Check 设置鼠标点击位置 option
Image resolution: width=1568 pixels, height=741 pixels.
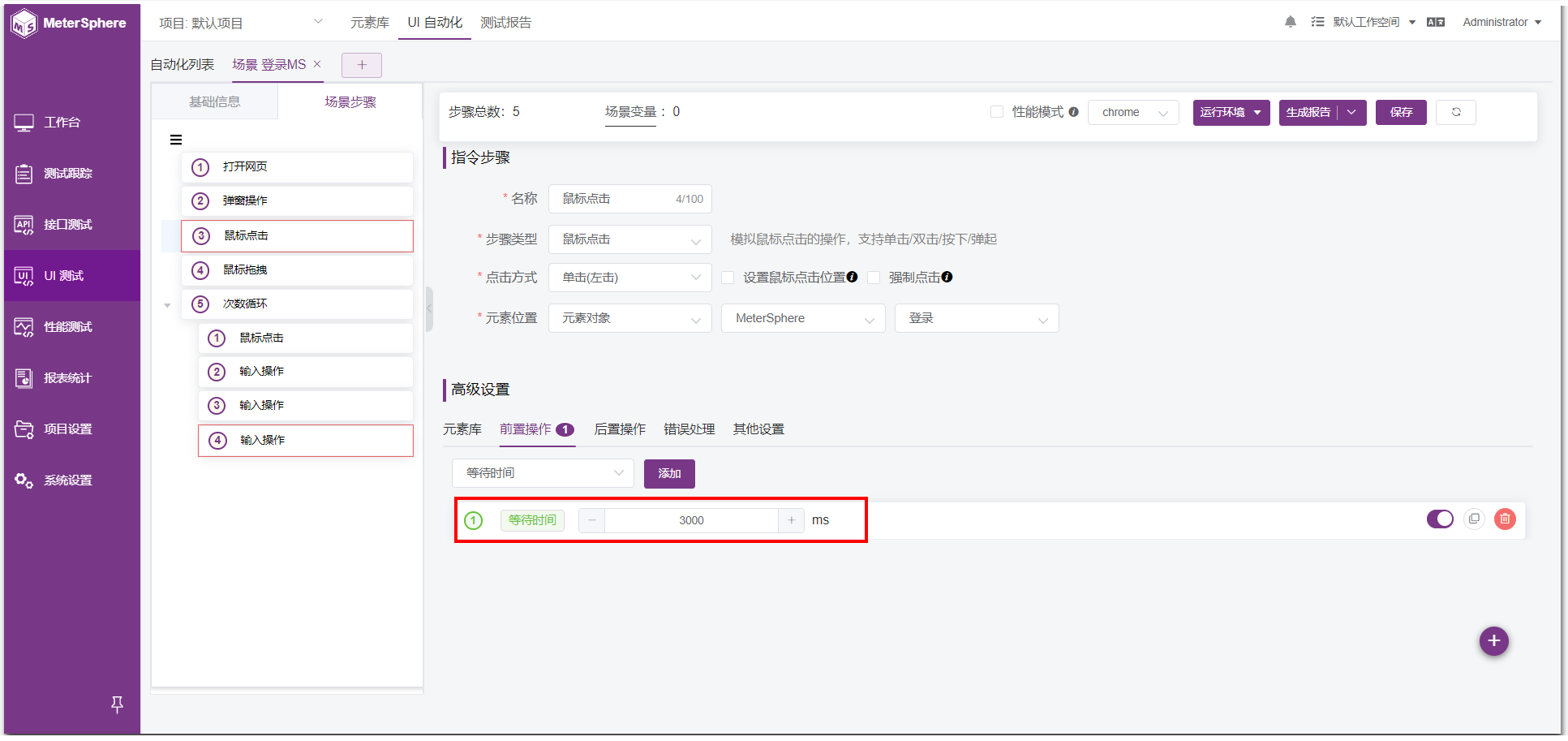click(x=728, y=278)
